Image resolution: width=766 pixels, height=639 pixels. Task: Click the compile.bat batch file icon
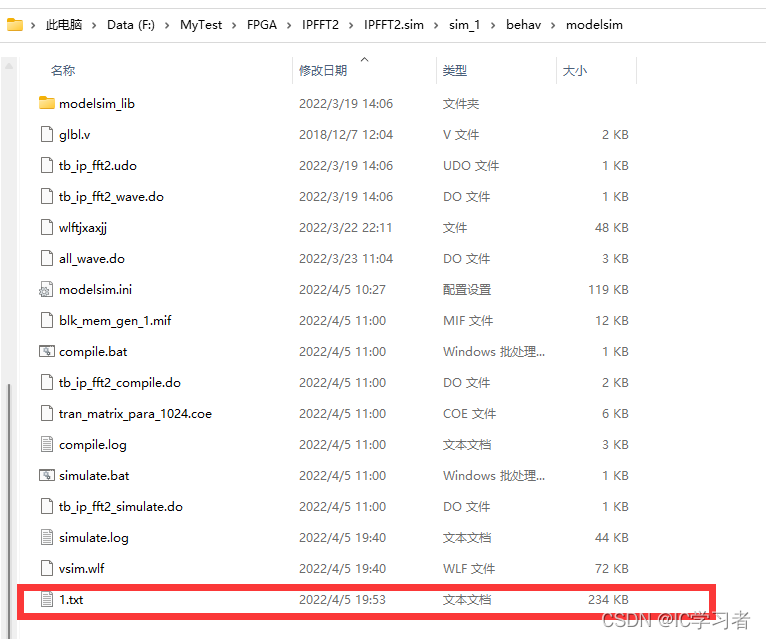tap(46, 351)
